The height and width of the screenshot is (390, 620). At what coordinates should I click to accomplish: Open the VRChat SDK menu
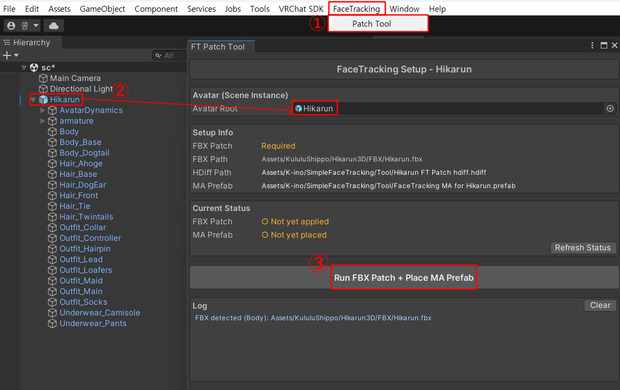[x=301, y=9]
